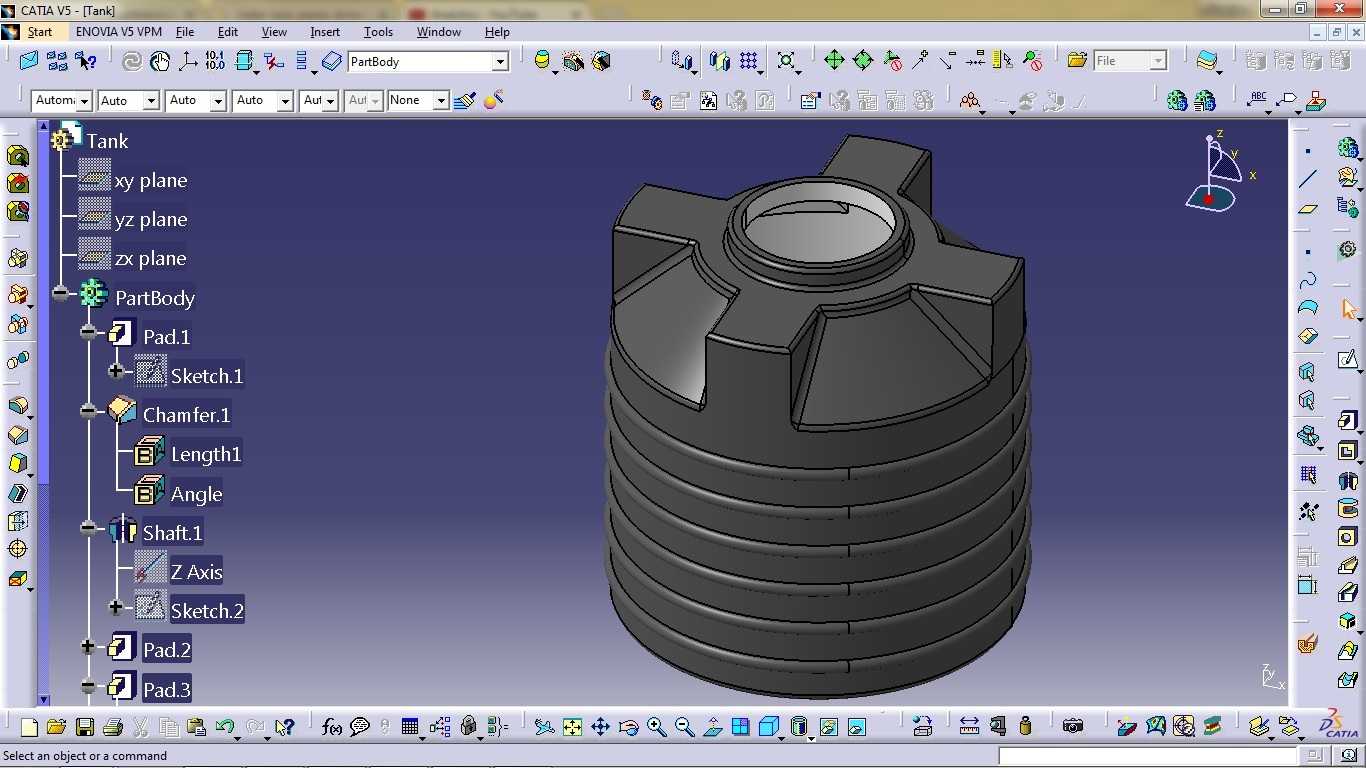Open a file with the Open icon

[x=56, y=727]
